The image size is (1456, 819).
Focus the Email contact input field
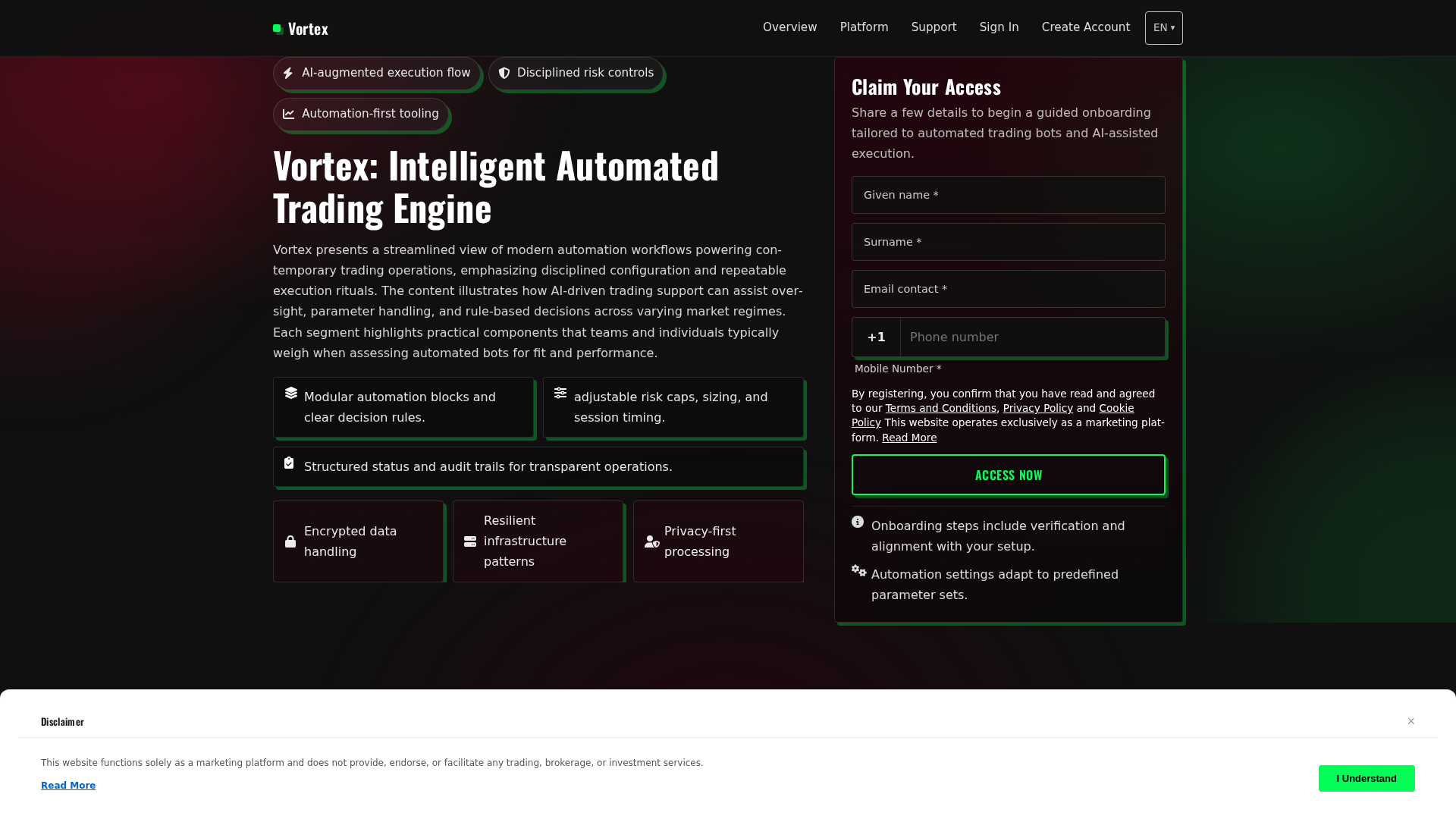click(1009, 289)
